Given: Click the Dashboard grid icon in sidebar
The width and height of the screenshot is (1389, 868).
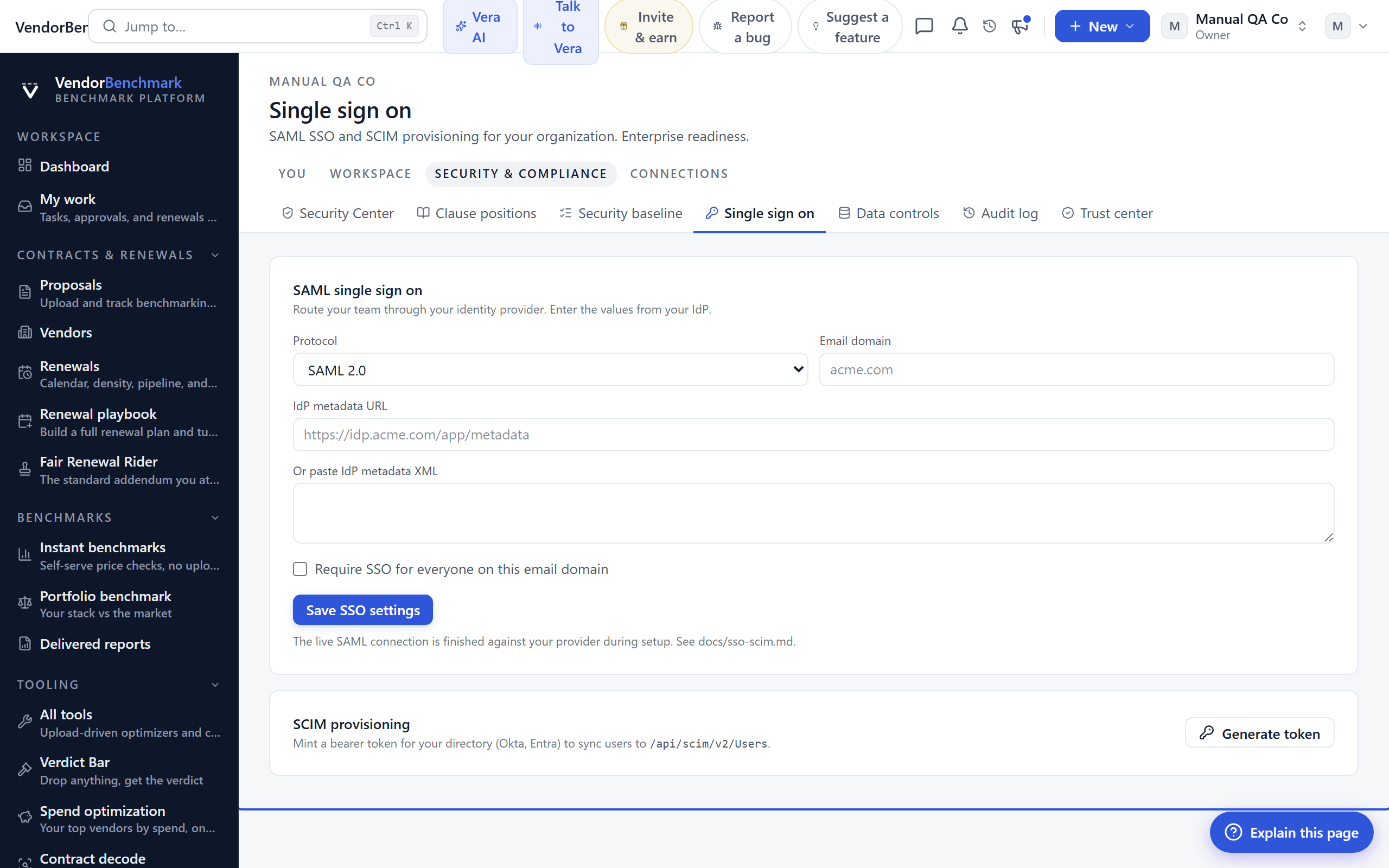Looking at the screenshot, I should (24, 165).
